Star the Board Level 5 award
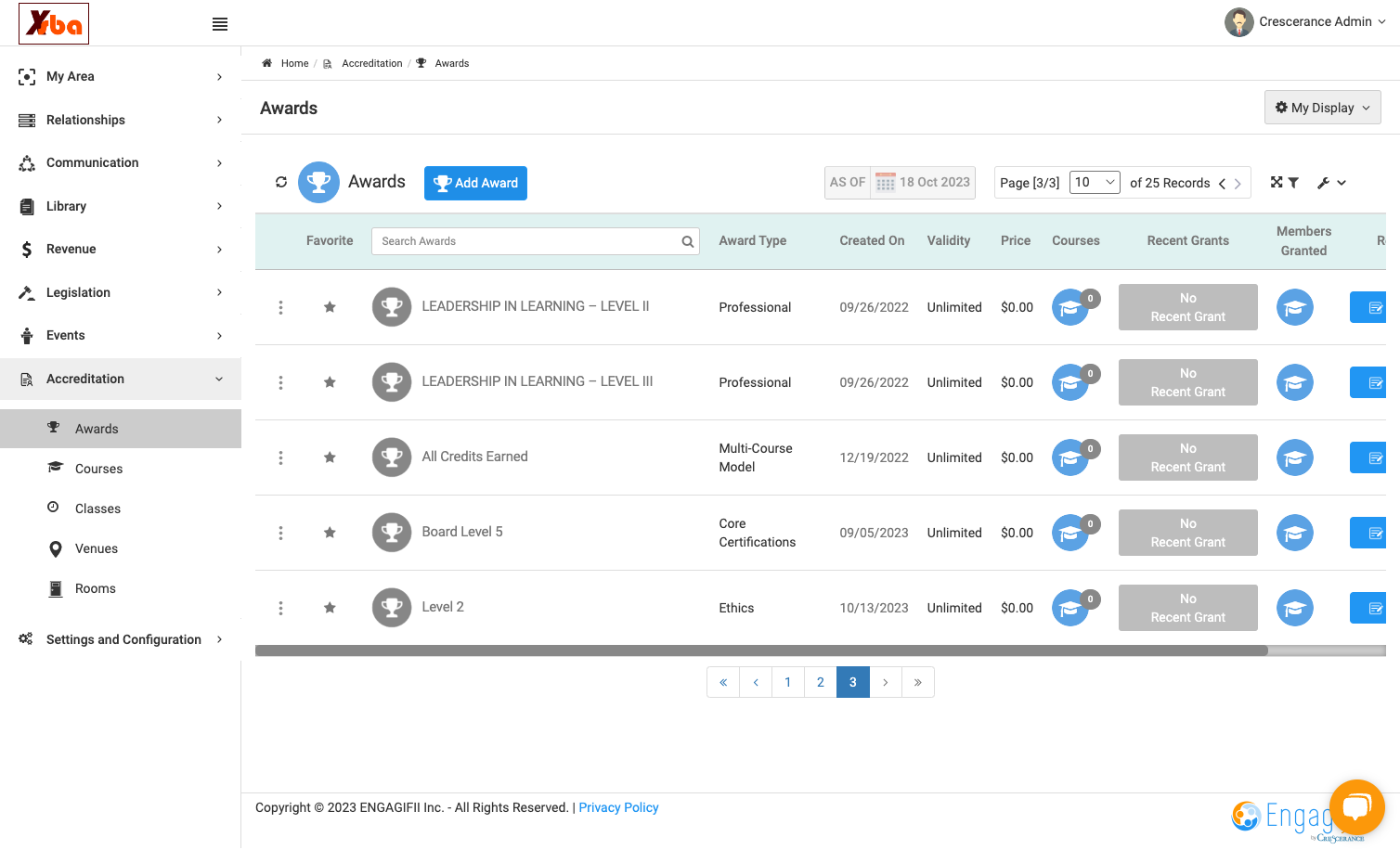 (x=330, y=533)
